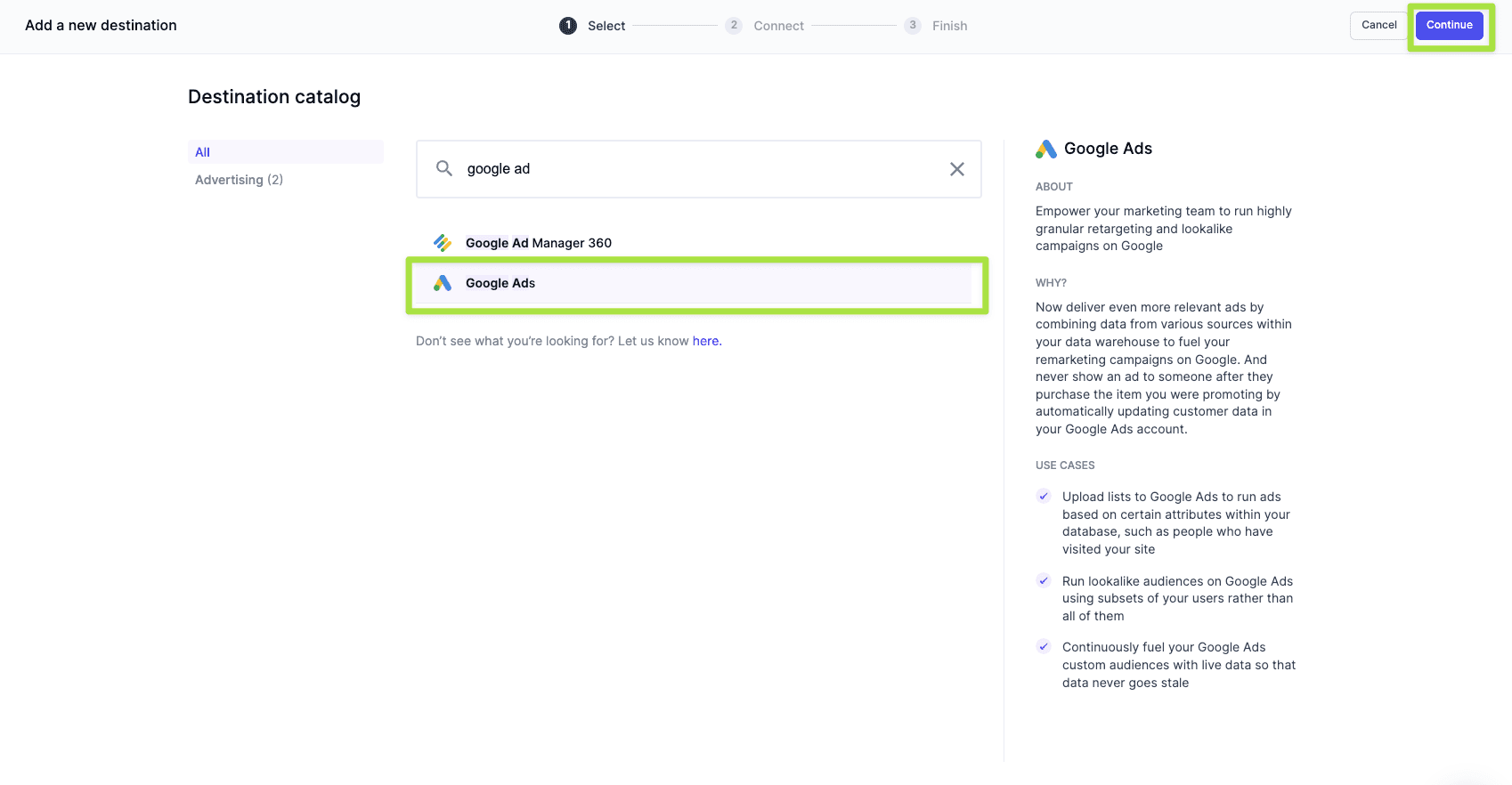Click Google Ads logo in the details panel
Viewport: 1512px width, 785px height.
pos(1046,149)
